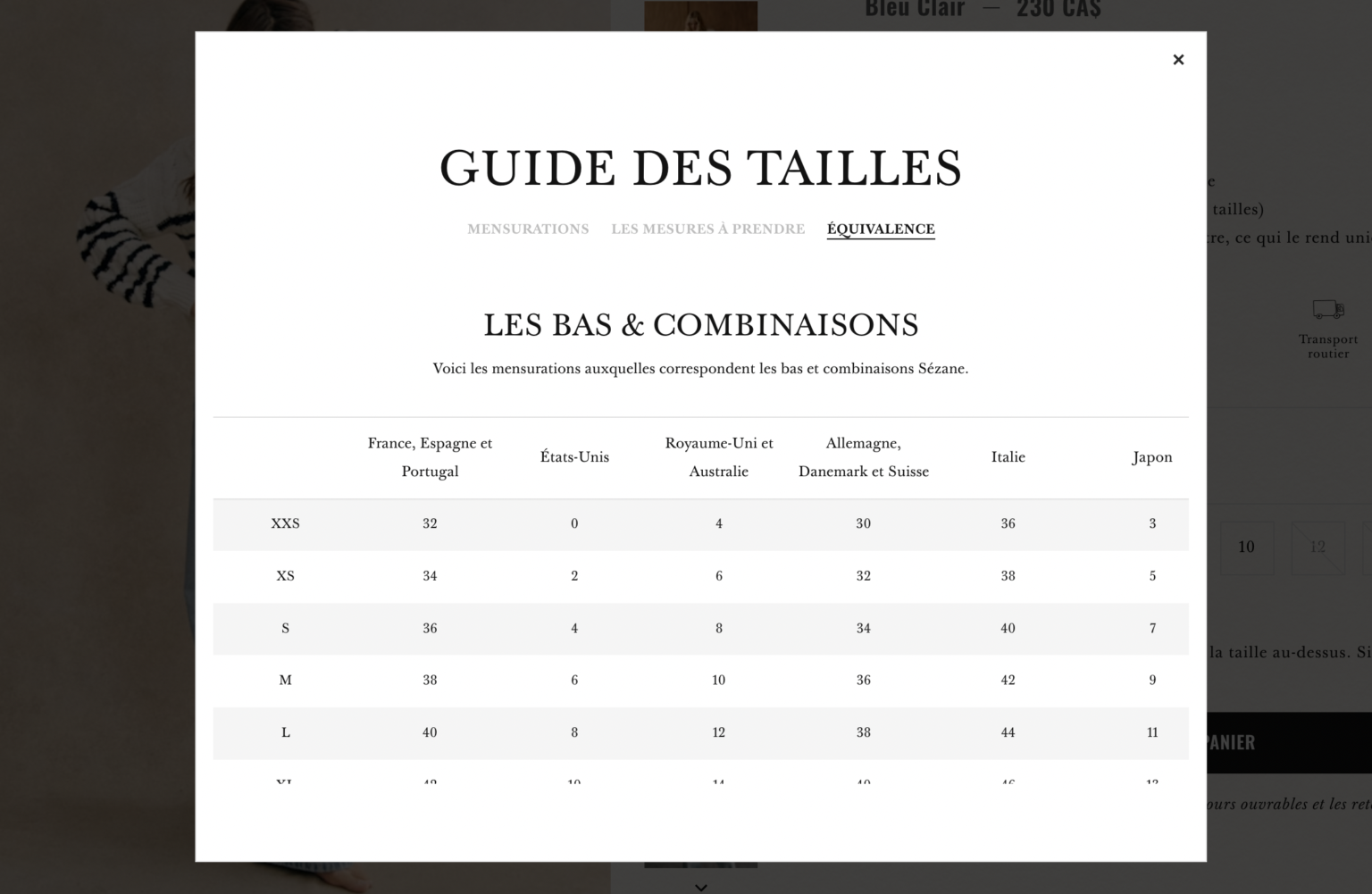This screenshot has height=894, width=1372.
Task: Click Italie size 40 in S row
Action: tap(1008, 629)
